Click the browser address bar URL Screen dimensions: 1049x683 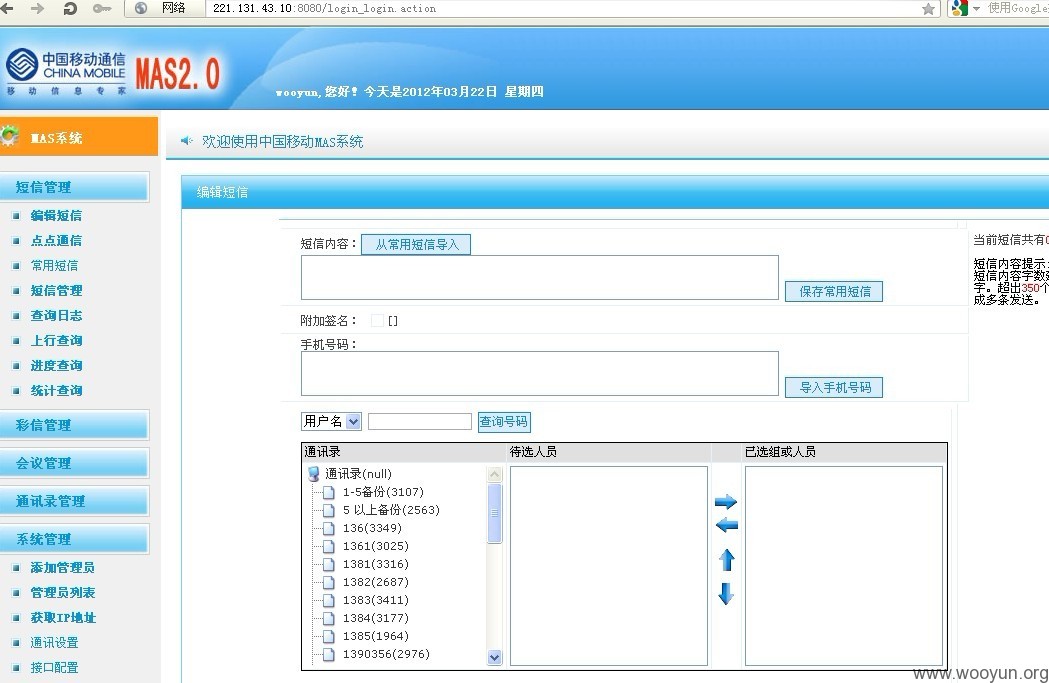click(x=324, y=9)
